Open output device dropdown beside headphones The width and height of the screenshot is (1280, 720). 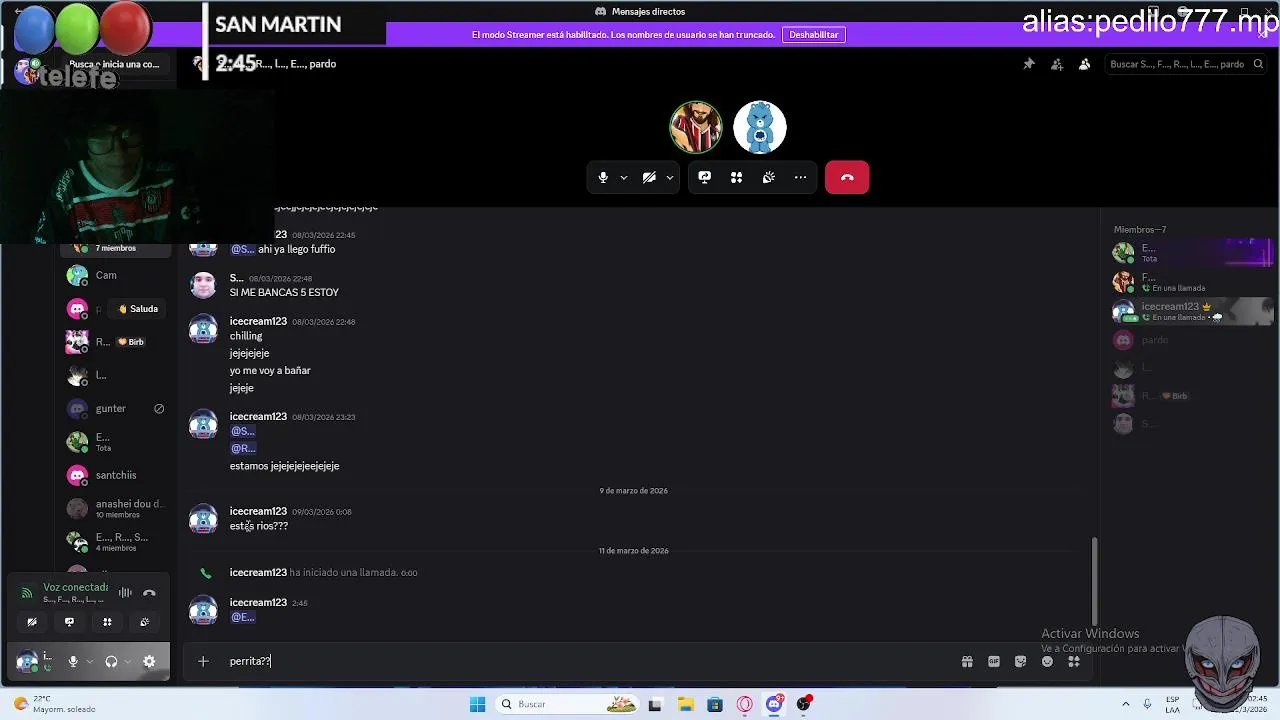(x=128, y=662)
